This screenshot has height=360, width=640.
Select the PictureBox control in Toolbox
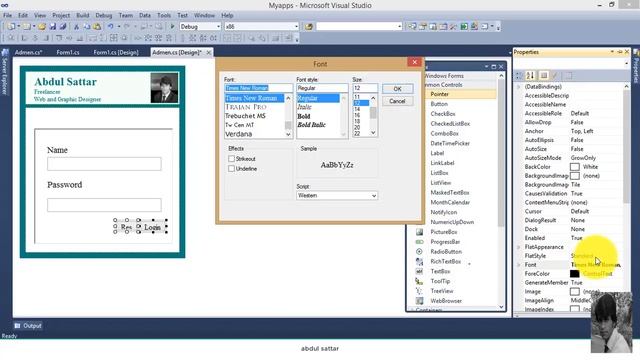click(x=444, y=232)
